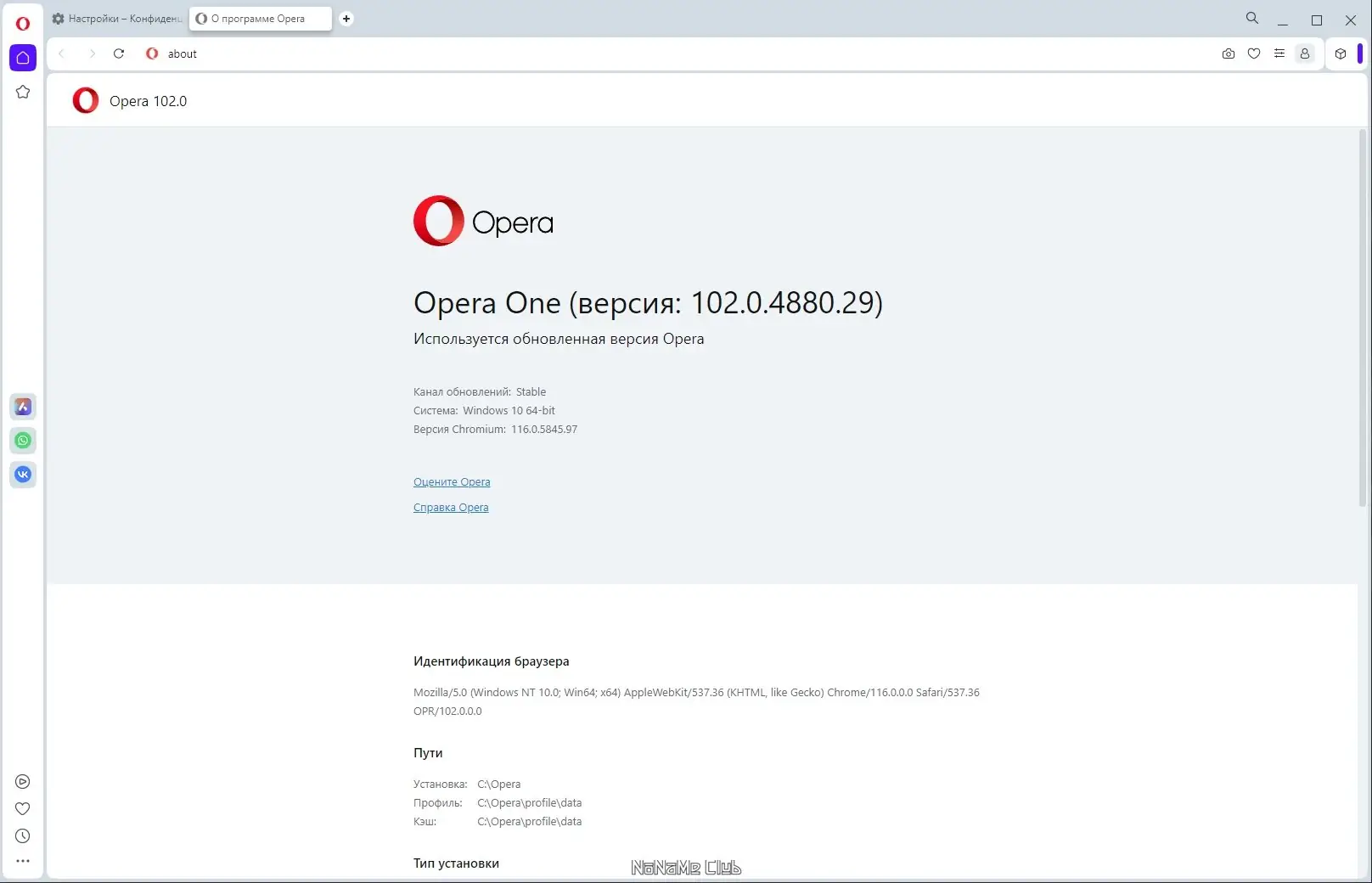
Task: Click the version heading 102.0.4880.29
Action: pos(648,303)
